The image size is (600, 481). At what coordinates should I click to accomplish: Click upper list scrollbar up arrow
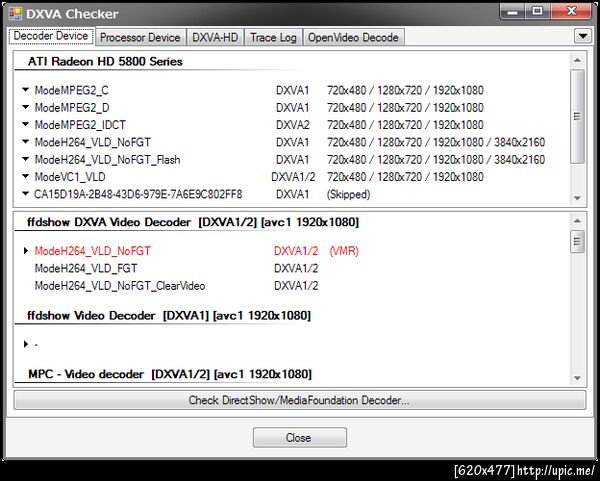[577, 60]
